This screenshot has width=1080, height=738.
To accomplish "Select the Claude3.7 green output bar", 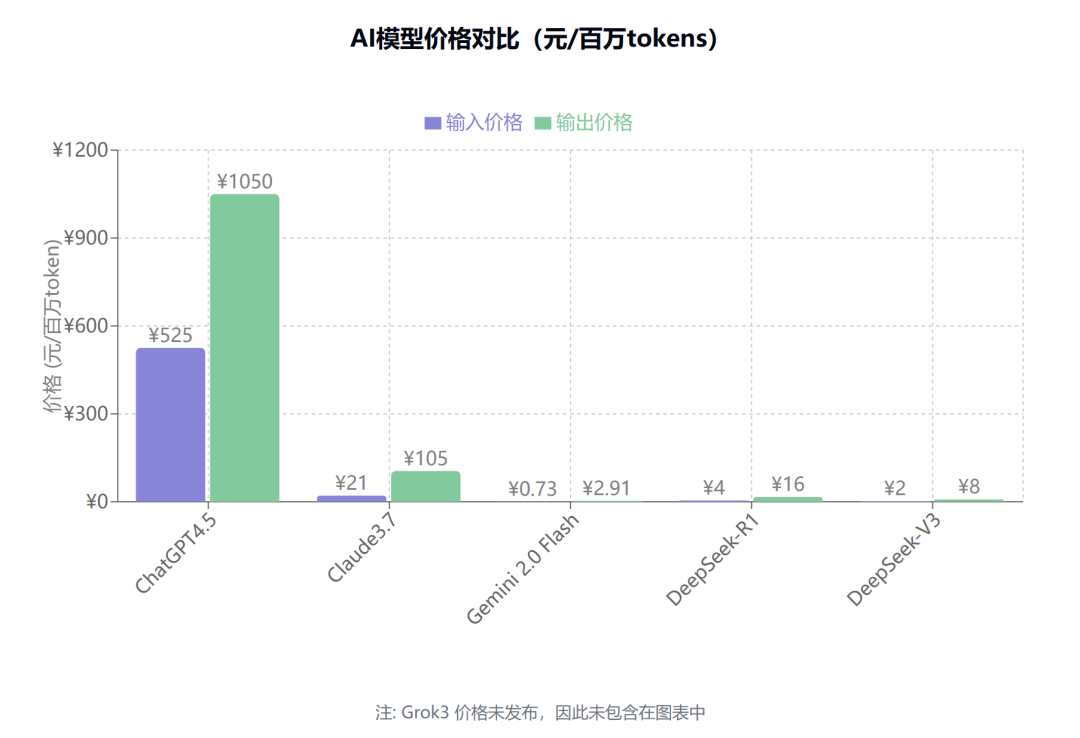I will [426, 486].
